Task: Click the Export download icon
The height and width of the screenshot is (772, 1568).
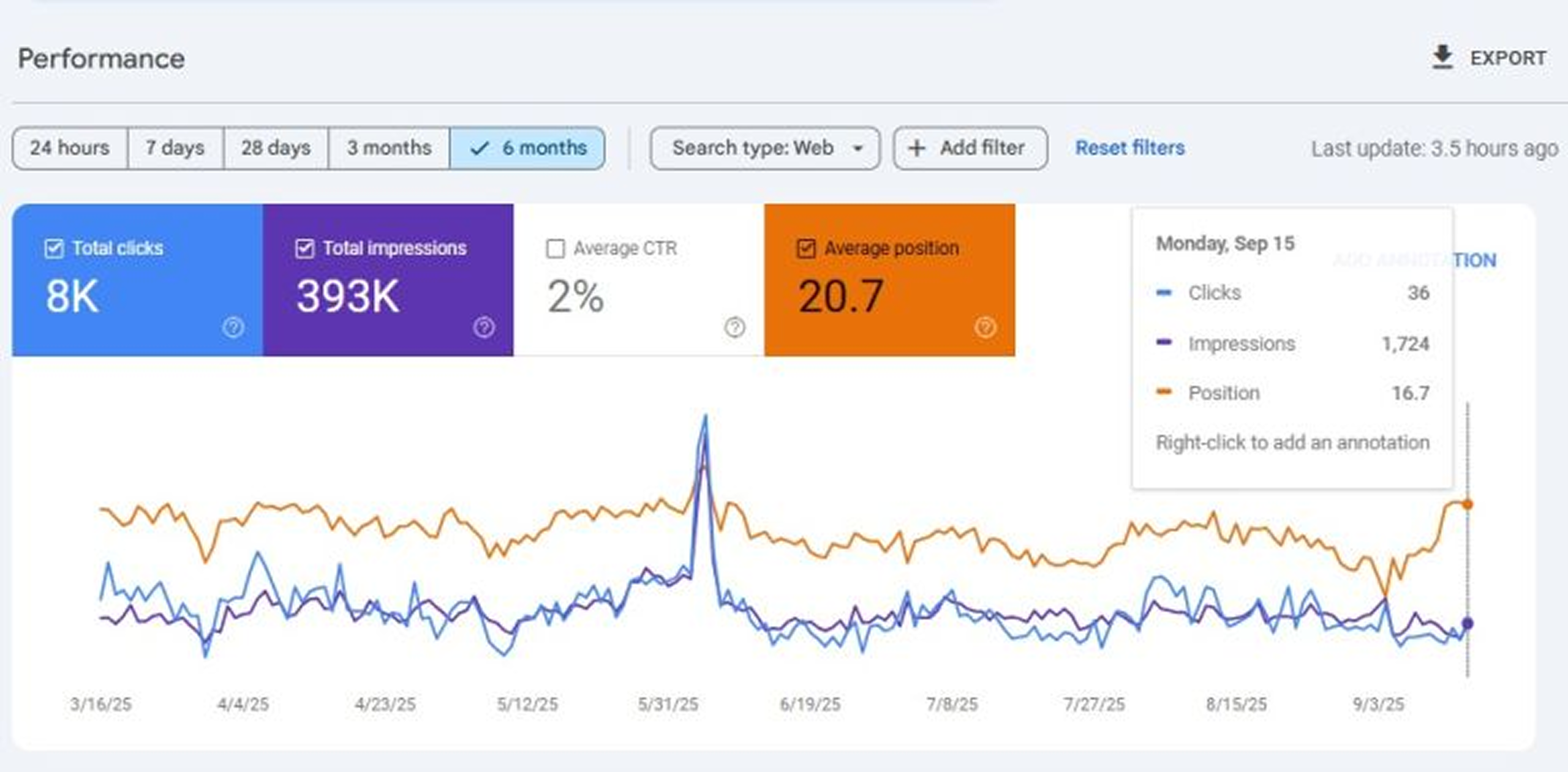Action: click(x=1442, y=58)
